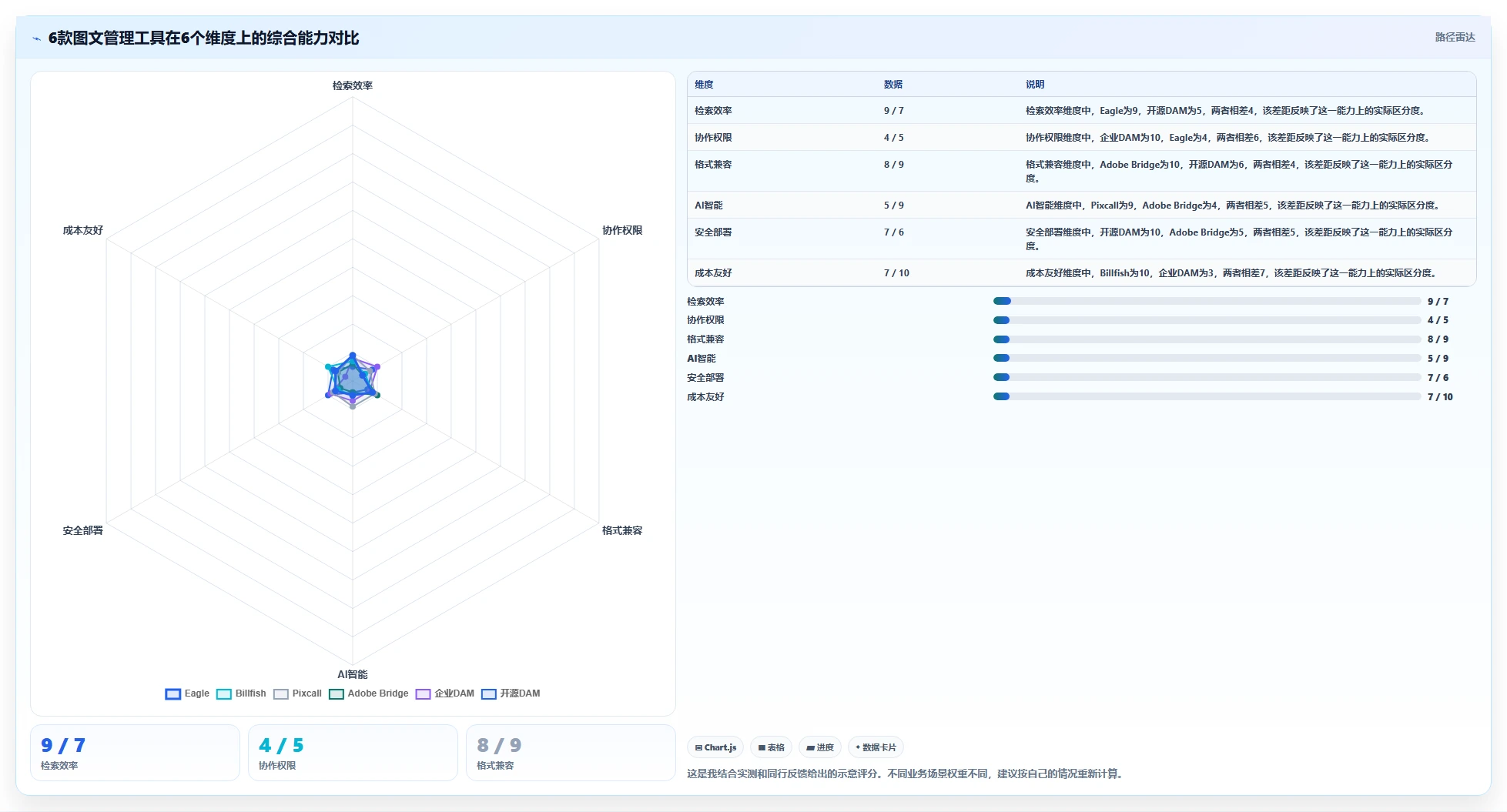Click the 格式兼容 progress bar
The image size is (1507, 812).
click(x=1207, y=339)
